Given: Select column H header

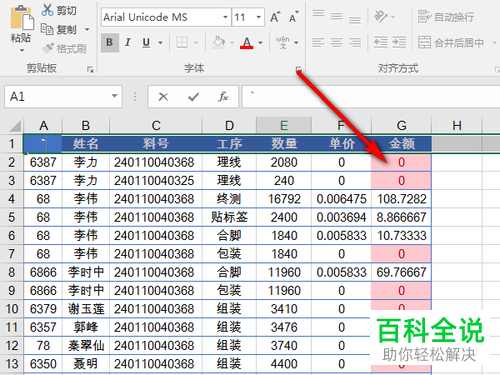Looking at the screenshot, I should pyautogui.click(x=457, y=126).
